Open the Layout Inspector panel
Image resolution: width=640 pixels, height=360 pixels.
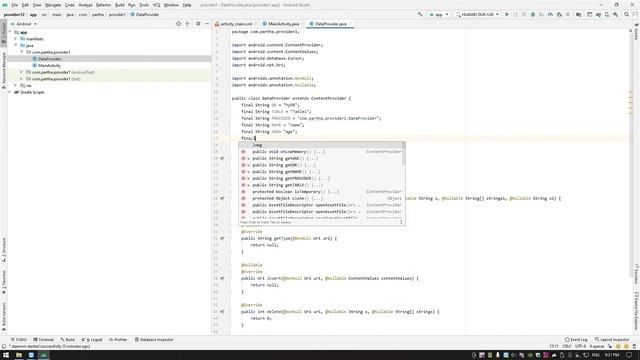[612, 339]
